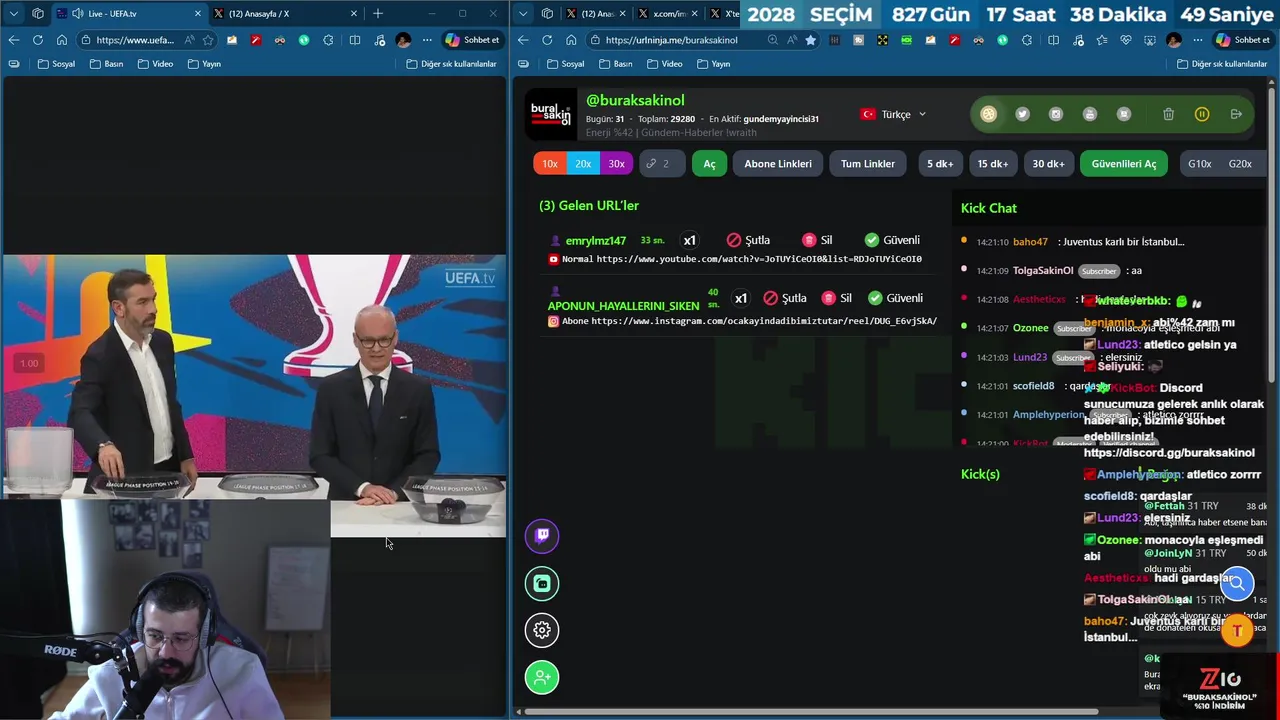
Task: Click the YouTube icon in urlninja header
Action: pos(1090,114)
